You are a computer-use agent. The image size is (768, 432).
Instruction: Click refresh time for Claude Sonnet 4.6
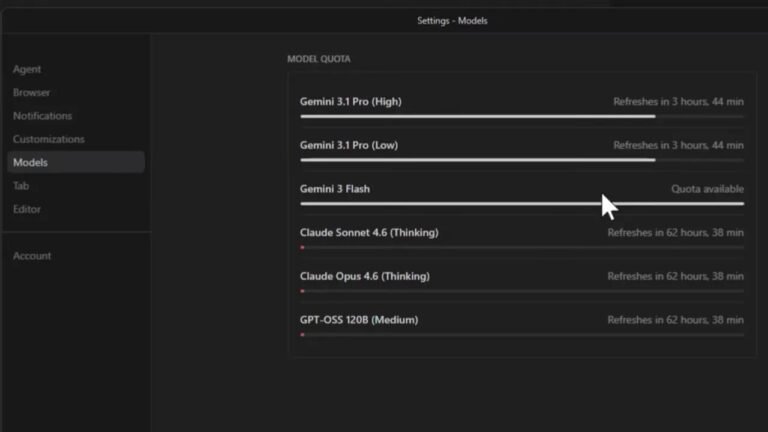pyautogui.click(x=675, y=232)
